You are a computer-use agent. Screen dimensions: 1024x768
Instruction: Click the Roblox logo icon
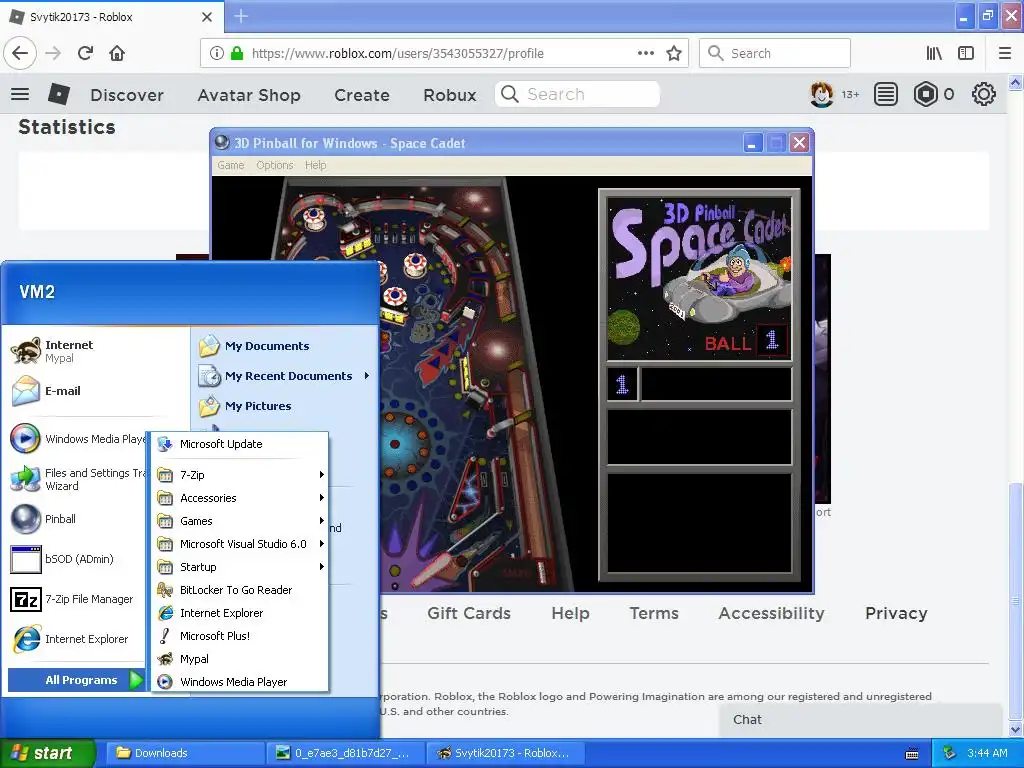click(59, 95)
